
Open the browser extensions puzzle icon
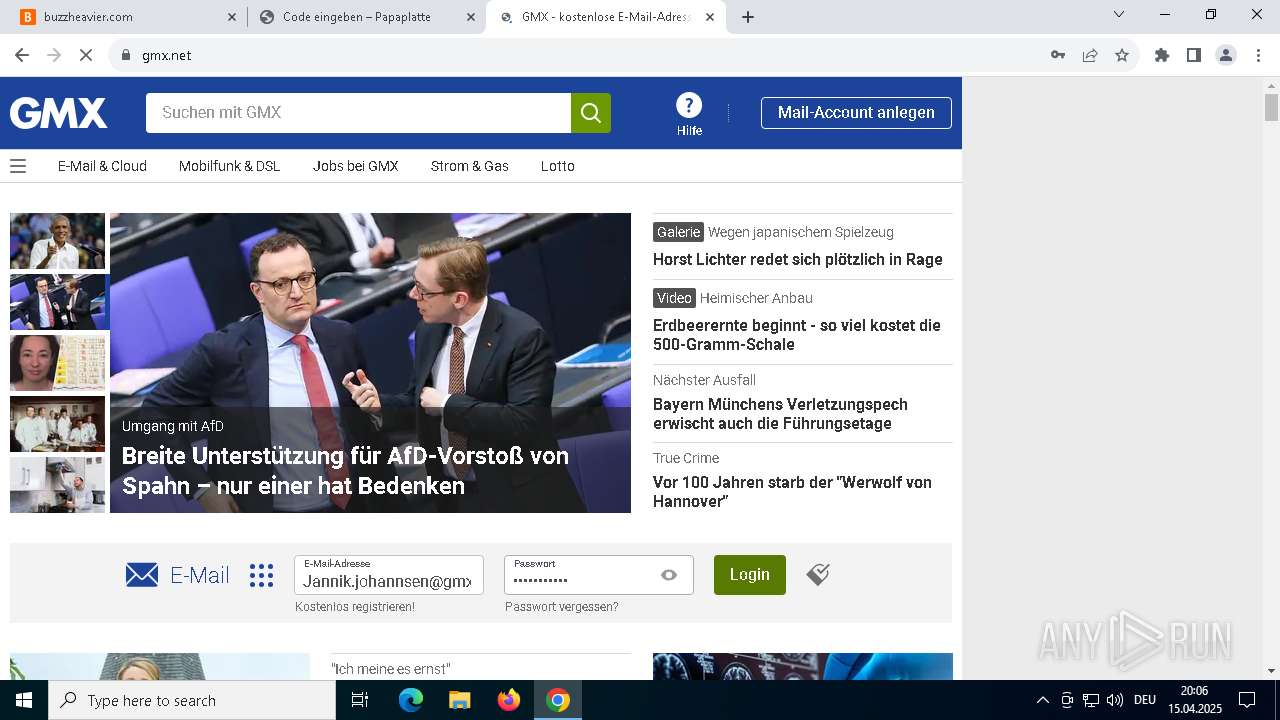[1162, 55]
